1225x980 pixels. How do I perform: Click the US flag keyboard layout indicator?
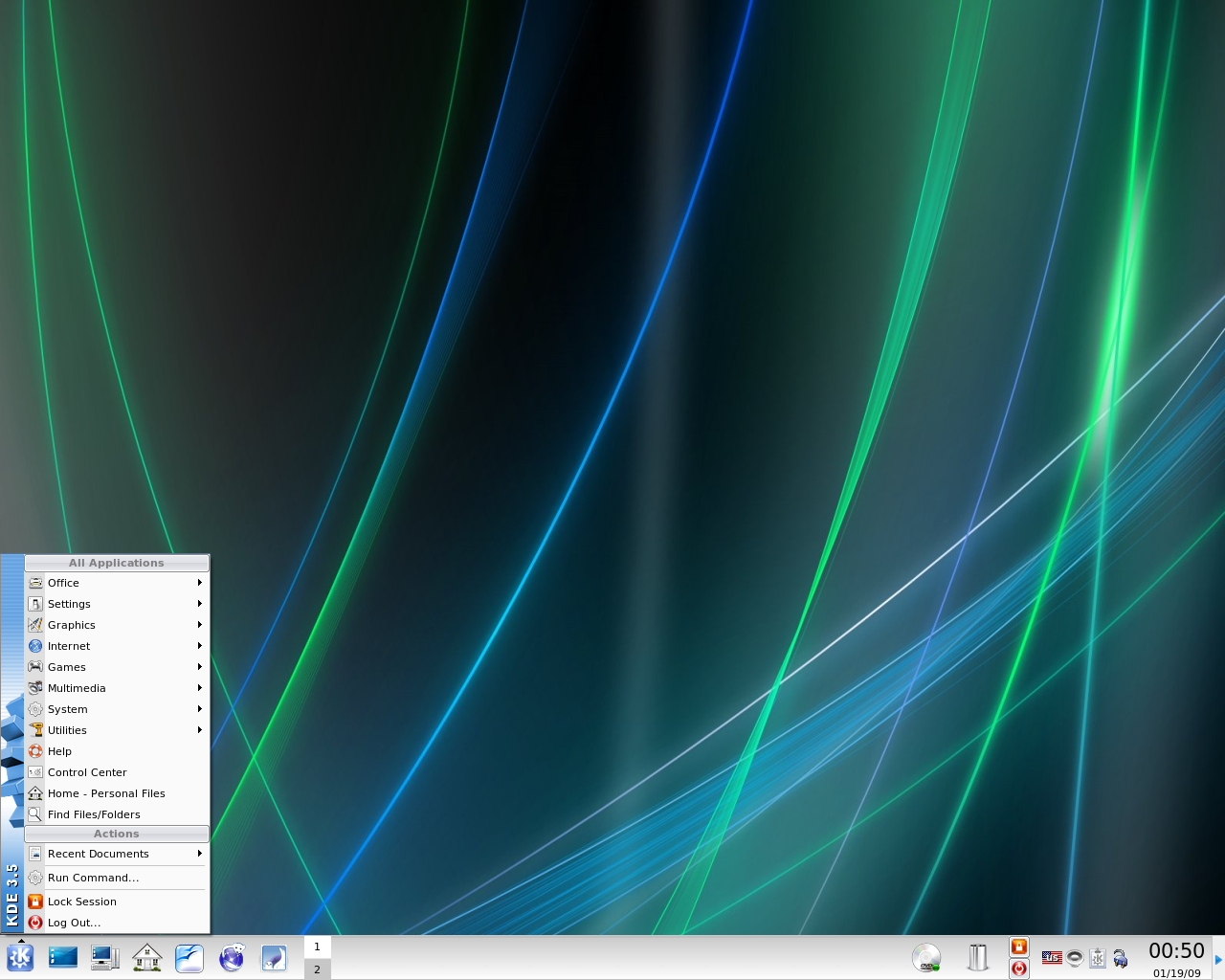1052,957
